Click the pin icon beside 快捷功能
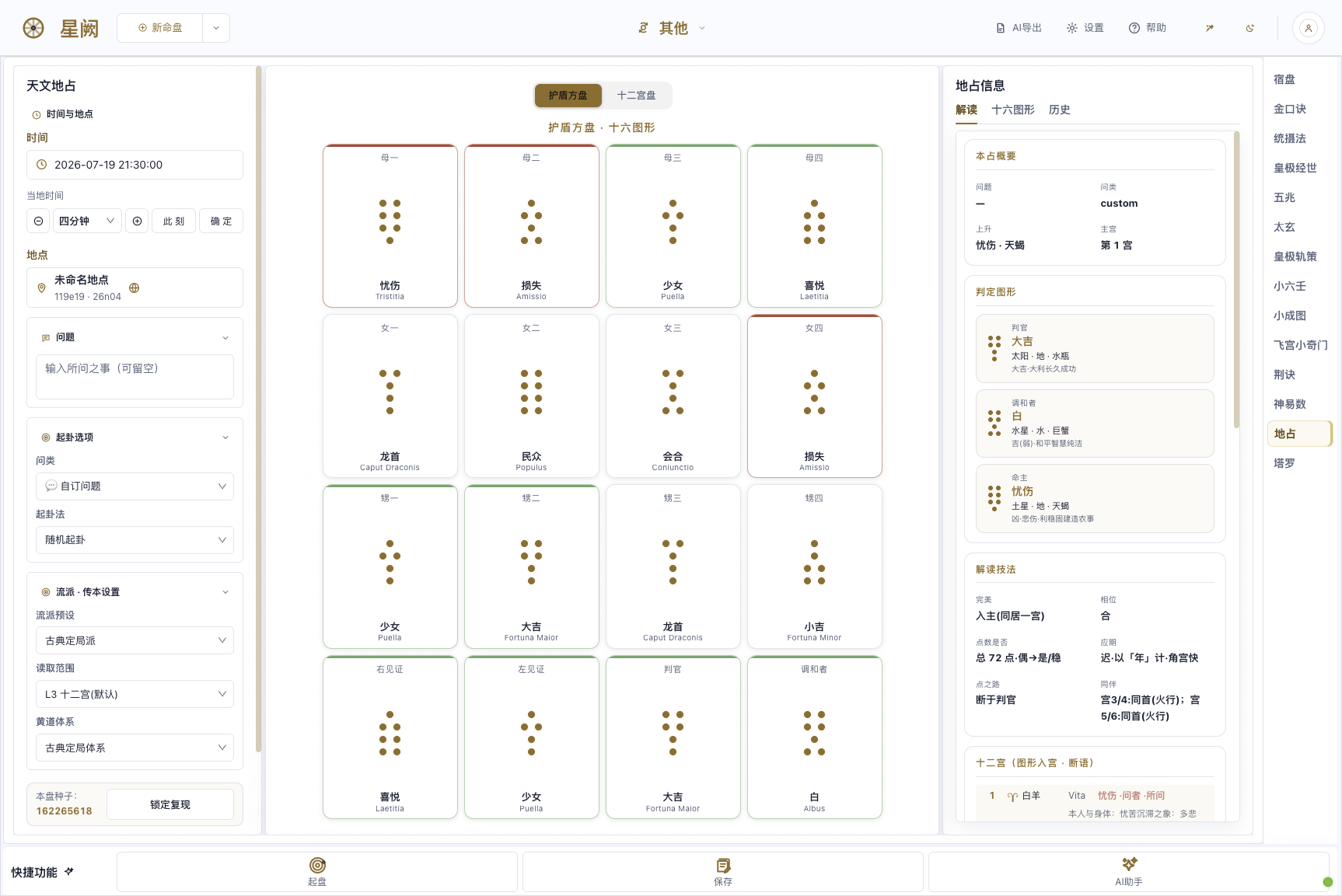This screenshot has height=896, width=1342. [x=69, y=872]
